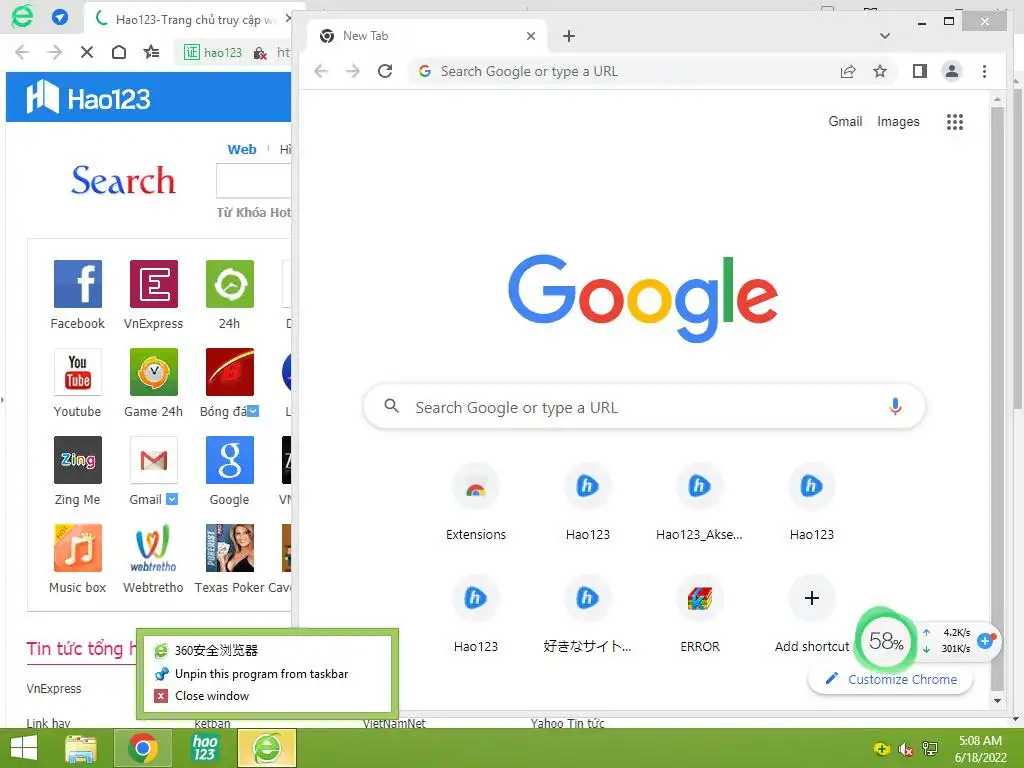Choose 360安全浏览器 in the jump list
Image resolution: width=1024 pixels, height=768 pixels.
(266, 650)
